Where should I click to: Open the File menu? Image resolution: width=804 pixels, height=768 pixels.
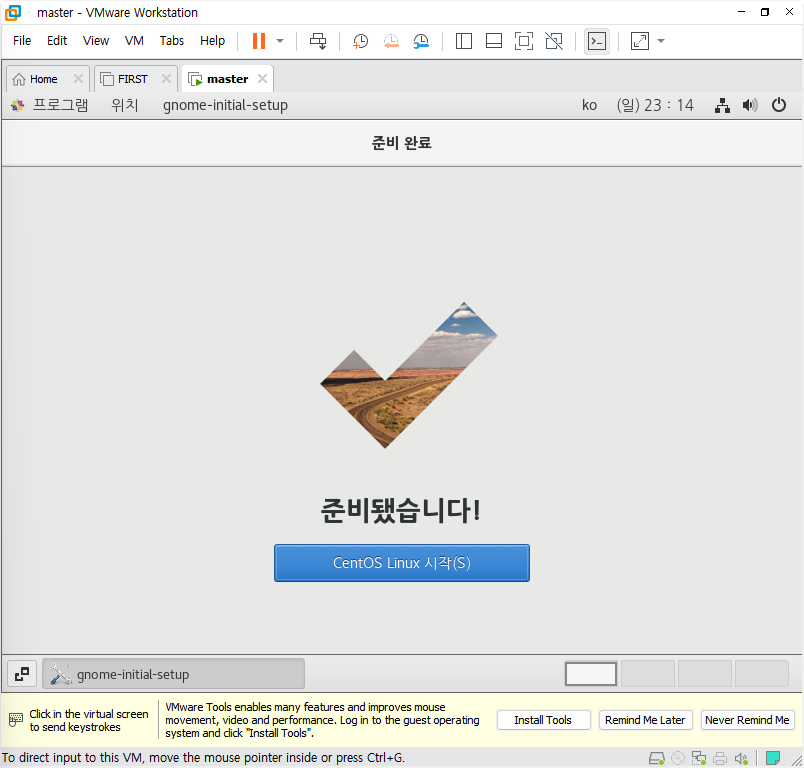(x=22, y=41)
